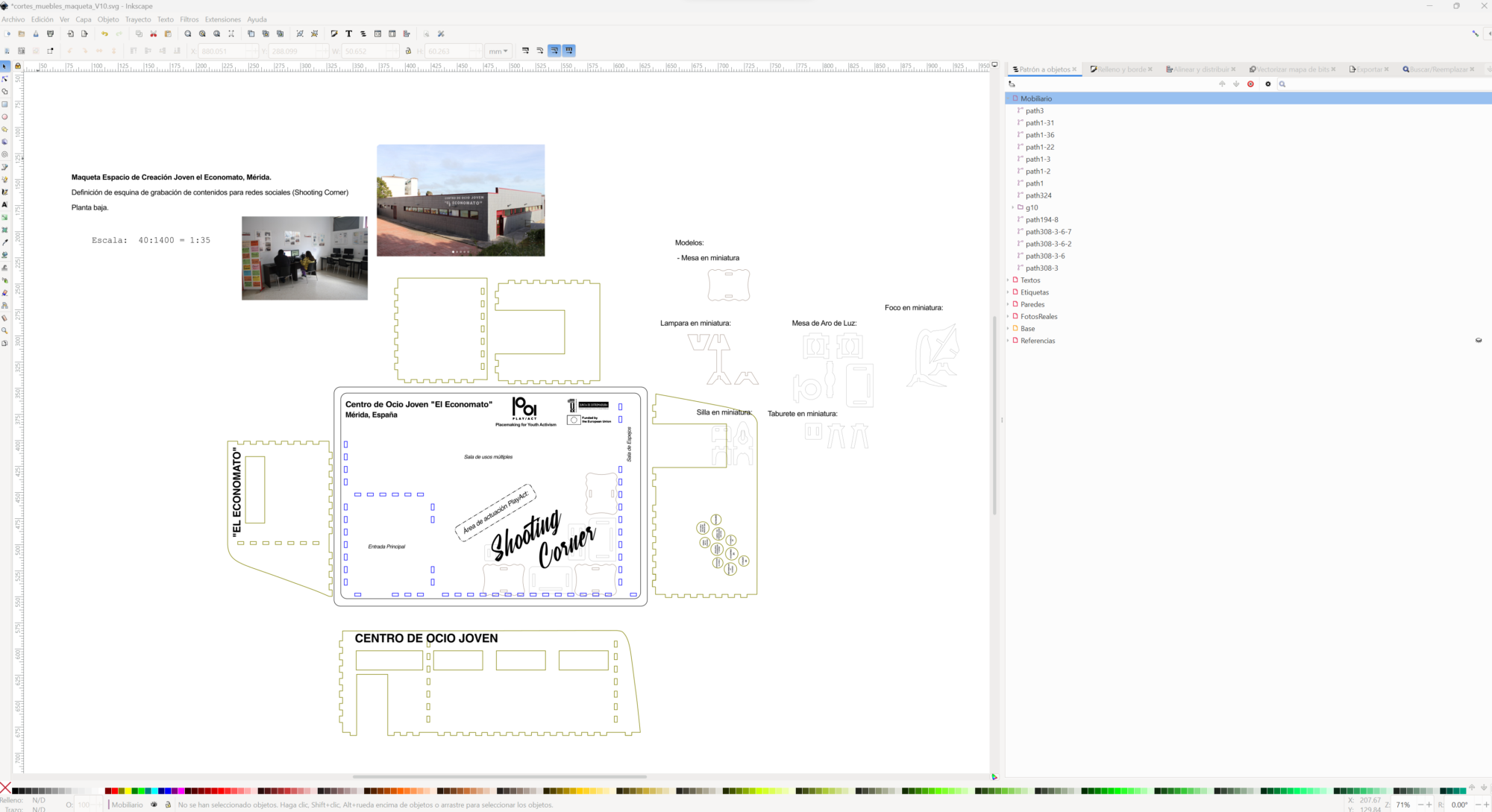Viewport: 1492px width, 812px height.
Task: Click the Undo arrow icon
Action: pyautogui.click(x=104, y=34)
